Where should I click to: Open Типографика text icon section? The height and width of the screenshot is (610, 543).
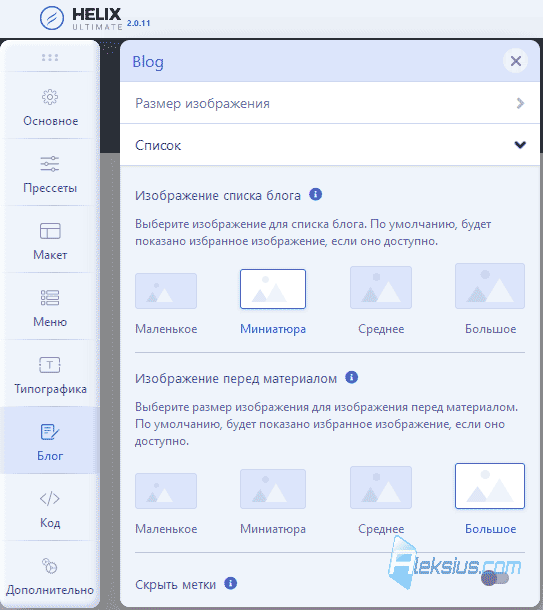50,365
